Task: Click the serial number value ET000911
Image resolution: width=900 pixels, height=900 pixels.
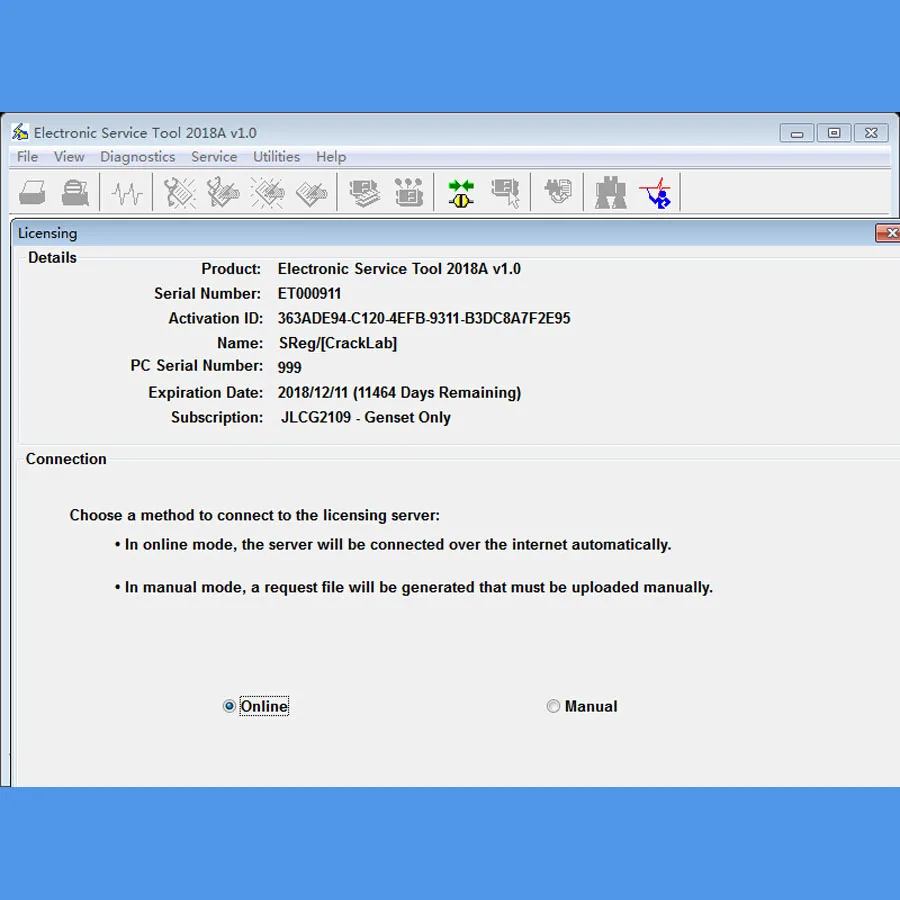Action: click(x=309, y=294)
